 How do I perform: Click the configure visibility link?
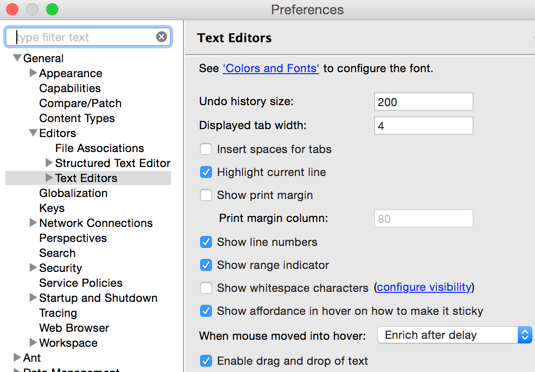424,287
